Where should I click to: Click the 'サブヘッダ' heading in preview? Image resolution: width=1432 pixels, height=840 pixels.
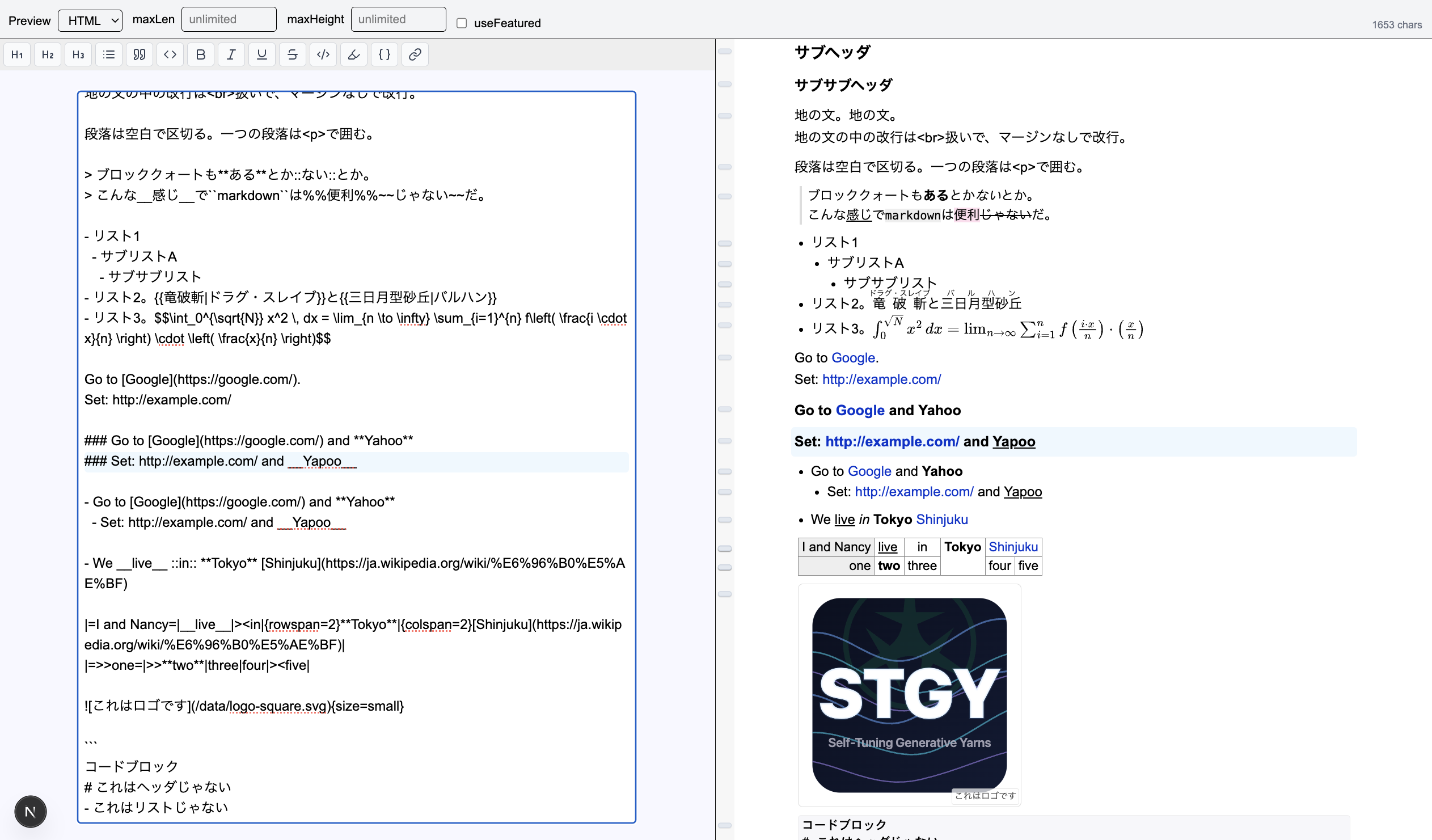[832, 52]
